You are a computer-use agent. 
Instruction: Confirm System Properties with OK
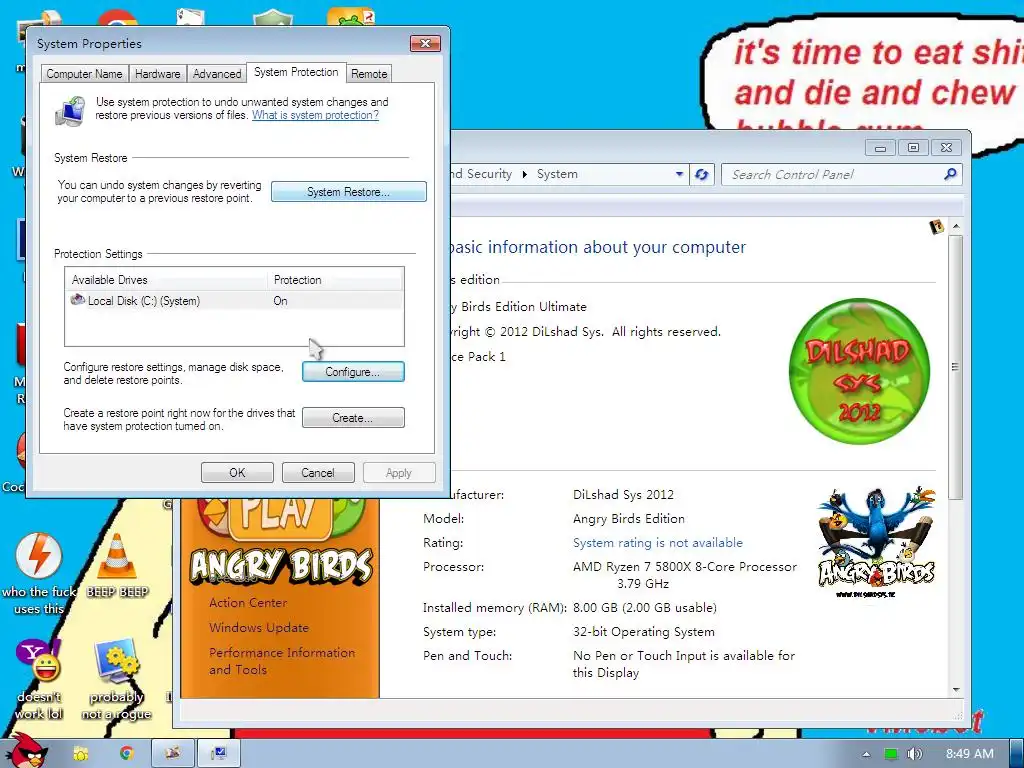tap(237, 472)
